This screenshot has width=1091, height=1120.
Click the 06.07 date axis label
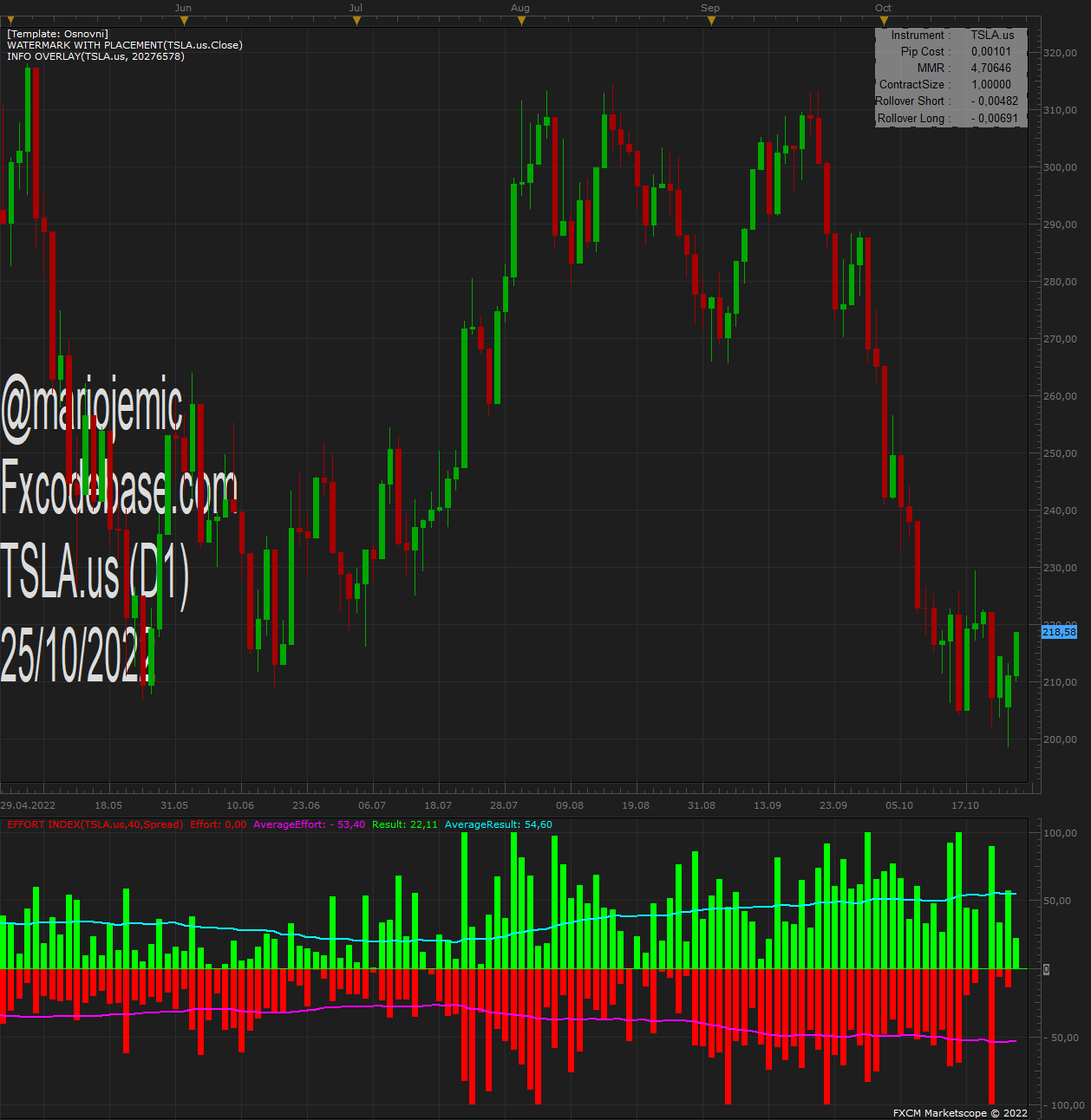pyautogui.click(x=372, y=805)
